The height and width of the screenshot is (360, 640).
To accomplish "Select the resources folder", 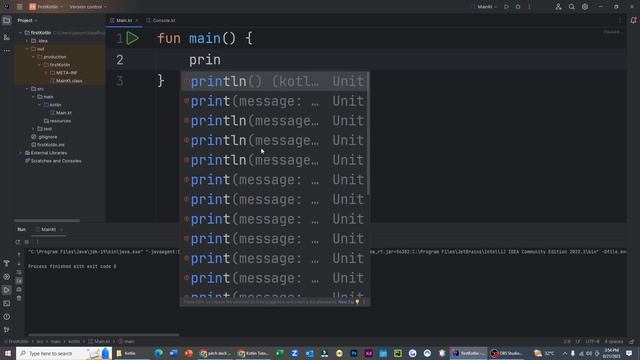I will [x=57, y=121].
